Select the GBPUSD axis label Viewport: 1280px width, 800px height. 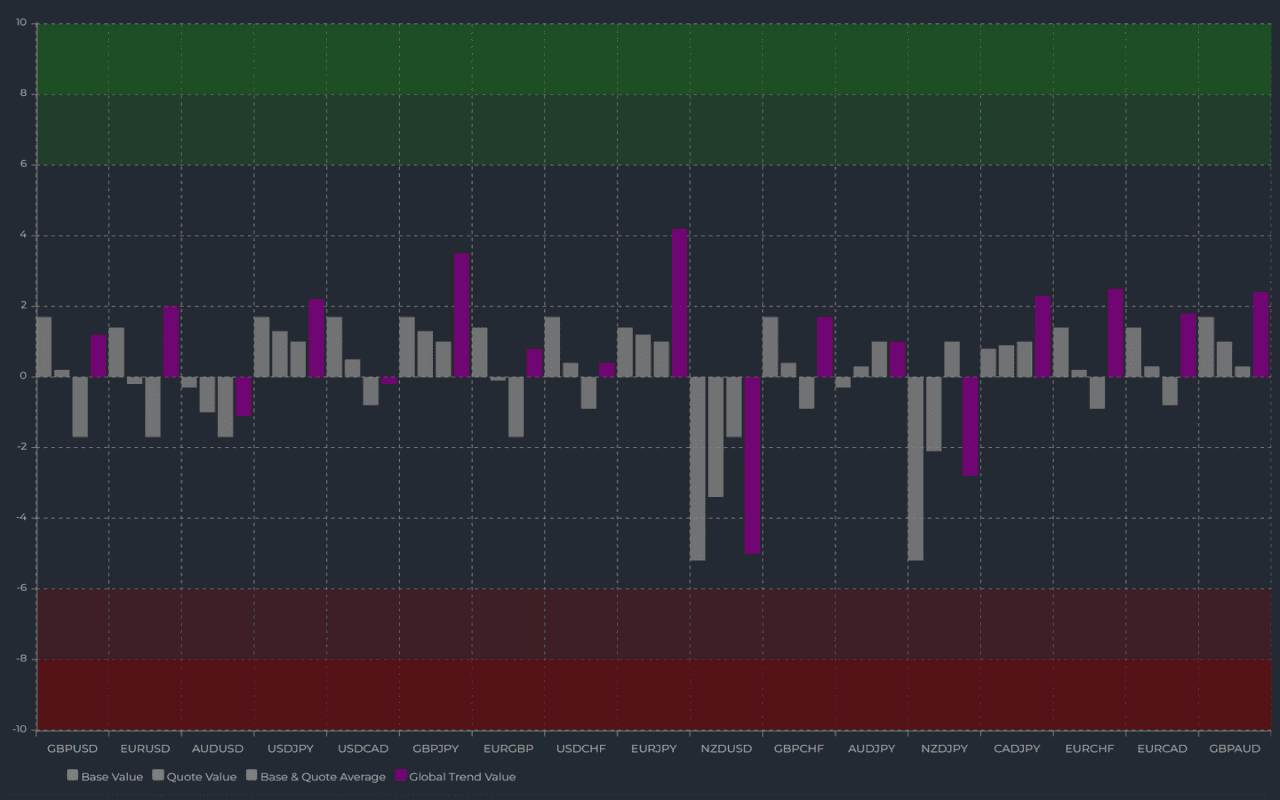pos(73,748)
